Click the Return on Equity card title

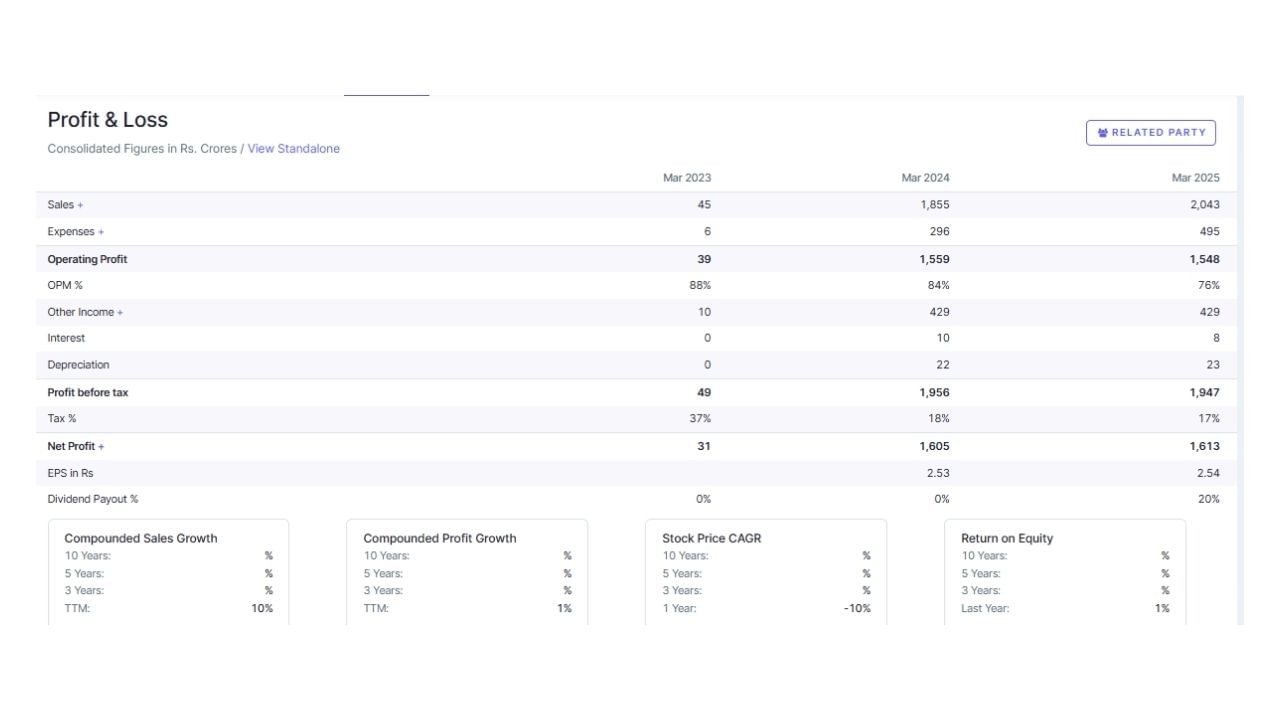pos(1007,538)
